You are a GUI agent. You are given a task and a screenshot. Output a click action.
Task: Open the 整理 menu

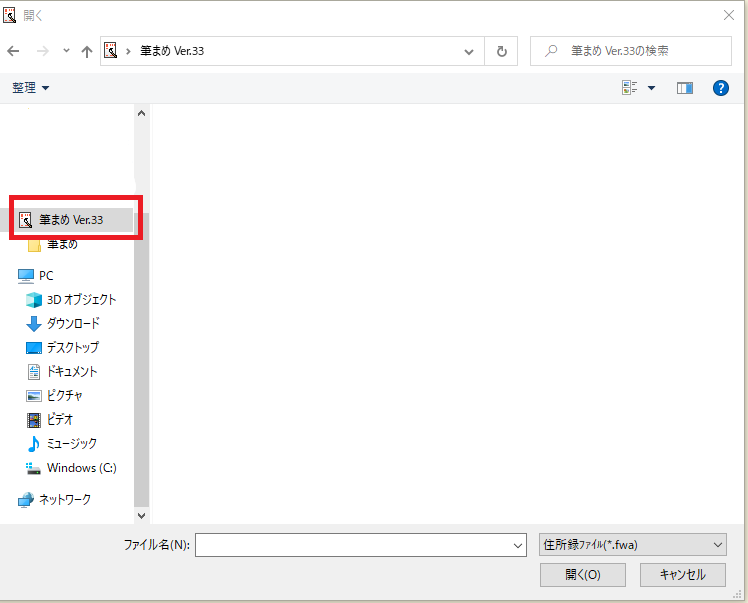[x=31, y=88]
